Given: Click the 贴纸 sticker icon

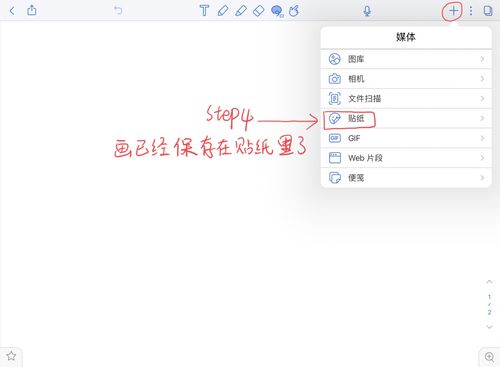Looking at the screenshot, I should (335, 118).
